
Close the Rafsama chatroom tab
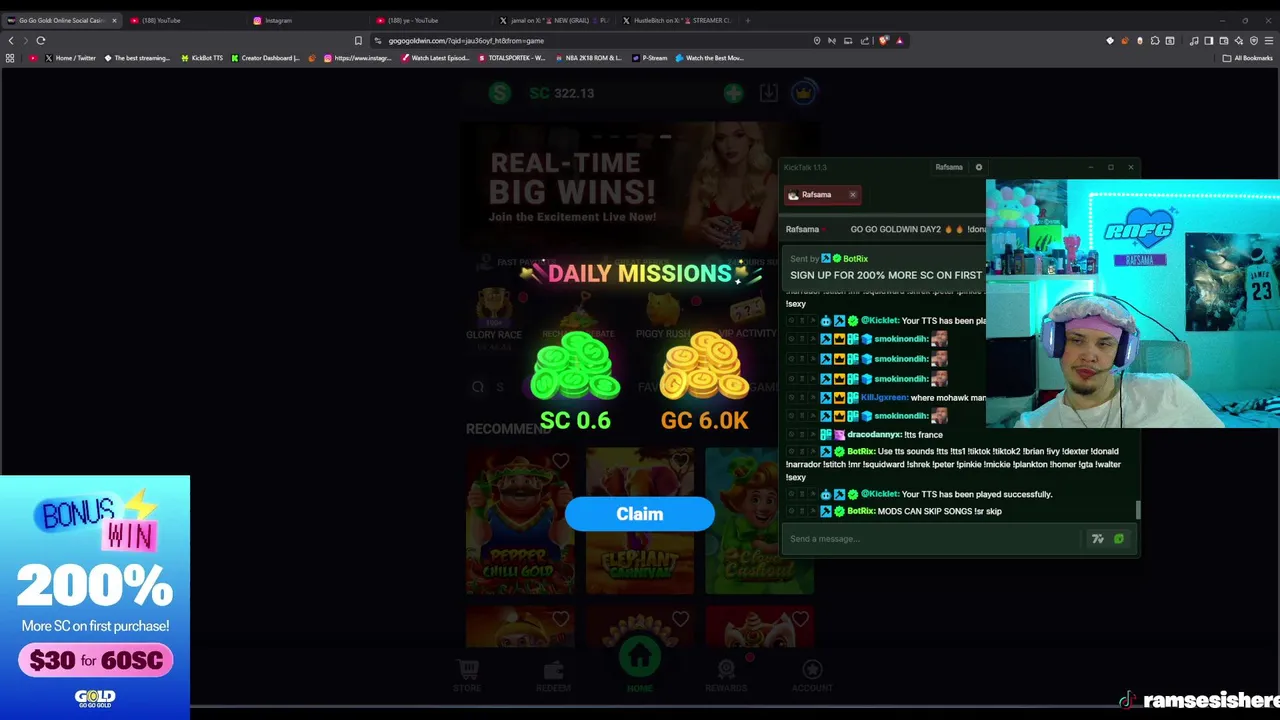[852, 195]
